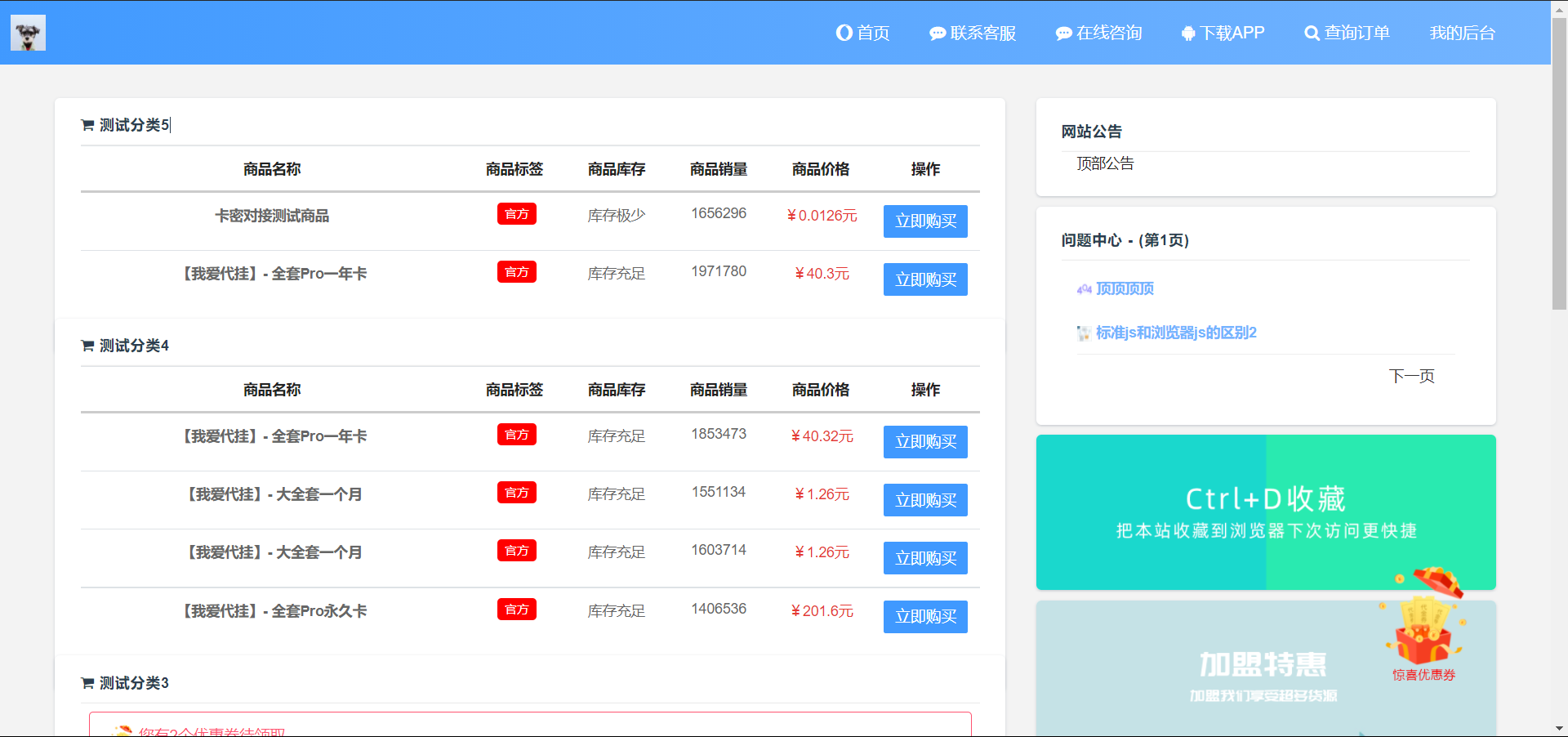Open the 标准js和浏览器js的区别2 article link
The width and height of the screenshot is (1568, 737).
coord(1175,333)
